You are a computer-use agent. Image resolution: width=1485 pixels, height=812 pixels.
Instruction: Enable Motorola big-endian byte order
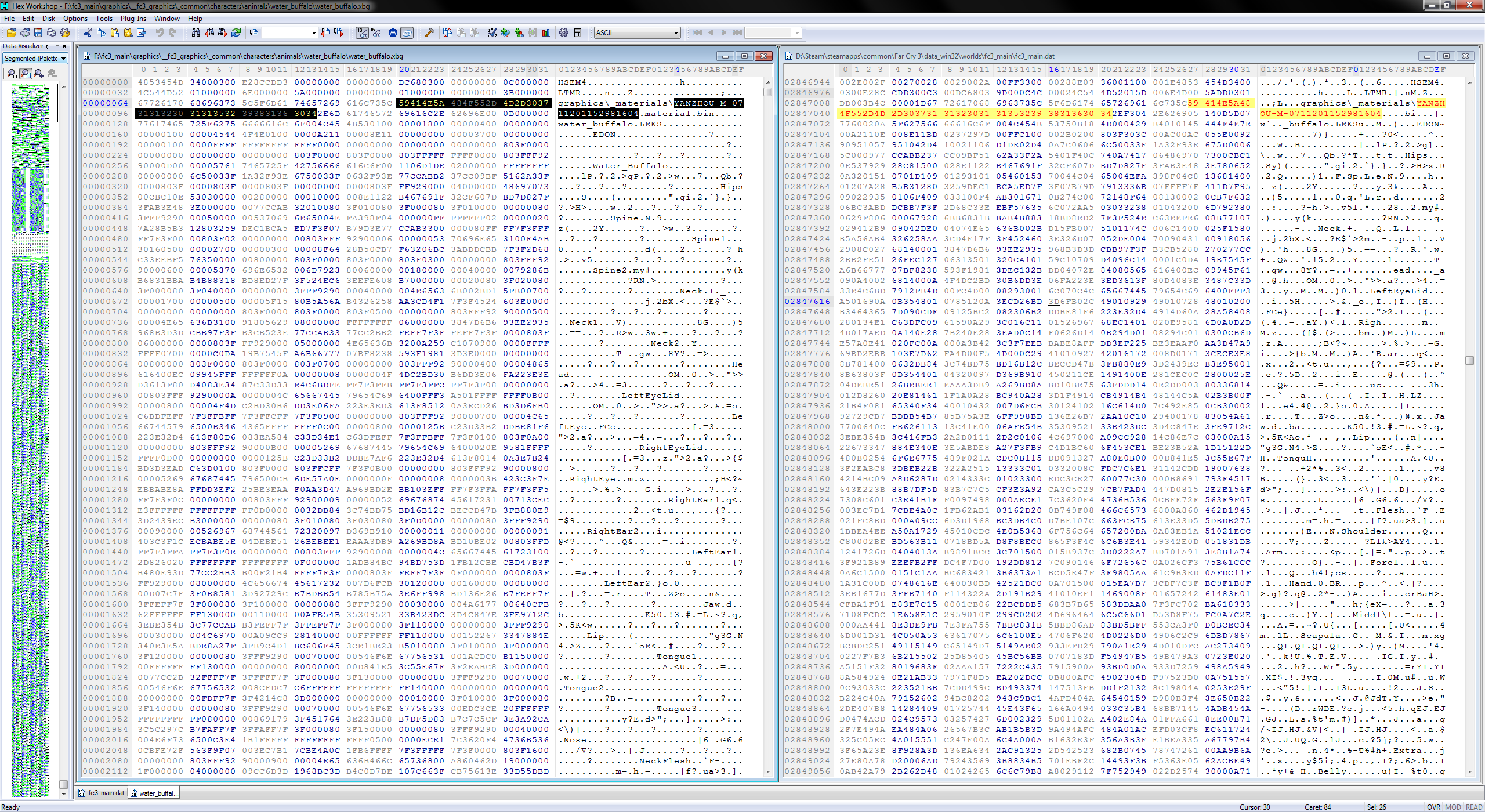point(393,32)
